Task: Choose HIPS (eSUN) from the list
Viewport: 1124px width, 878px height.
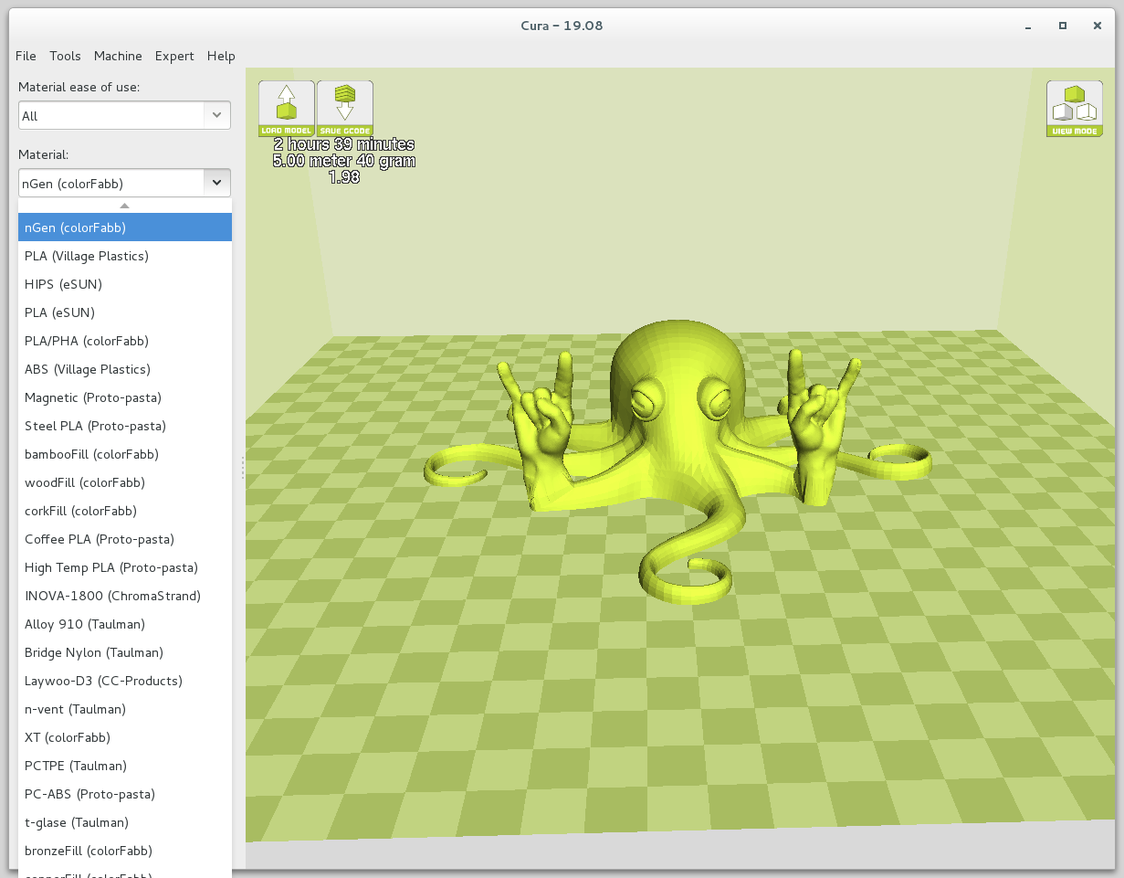Action: (63, 284)
